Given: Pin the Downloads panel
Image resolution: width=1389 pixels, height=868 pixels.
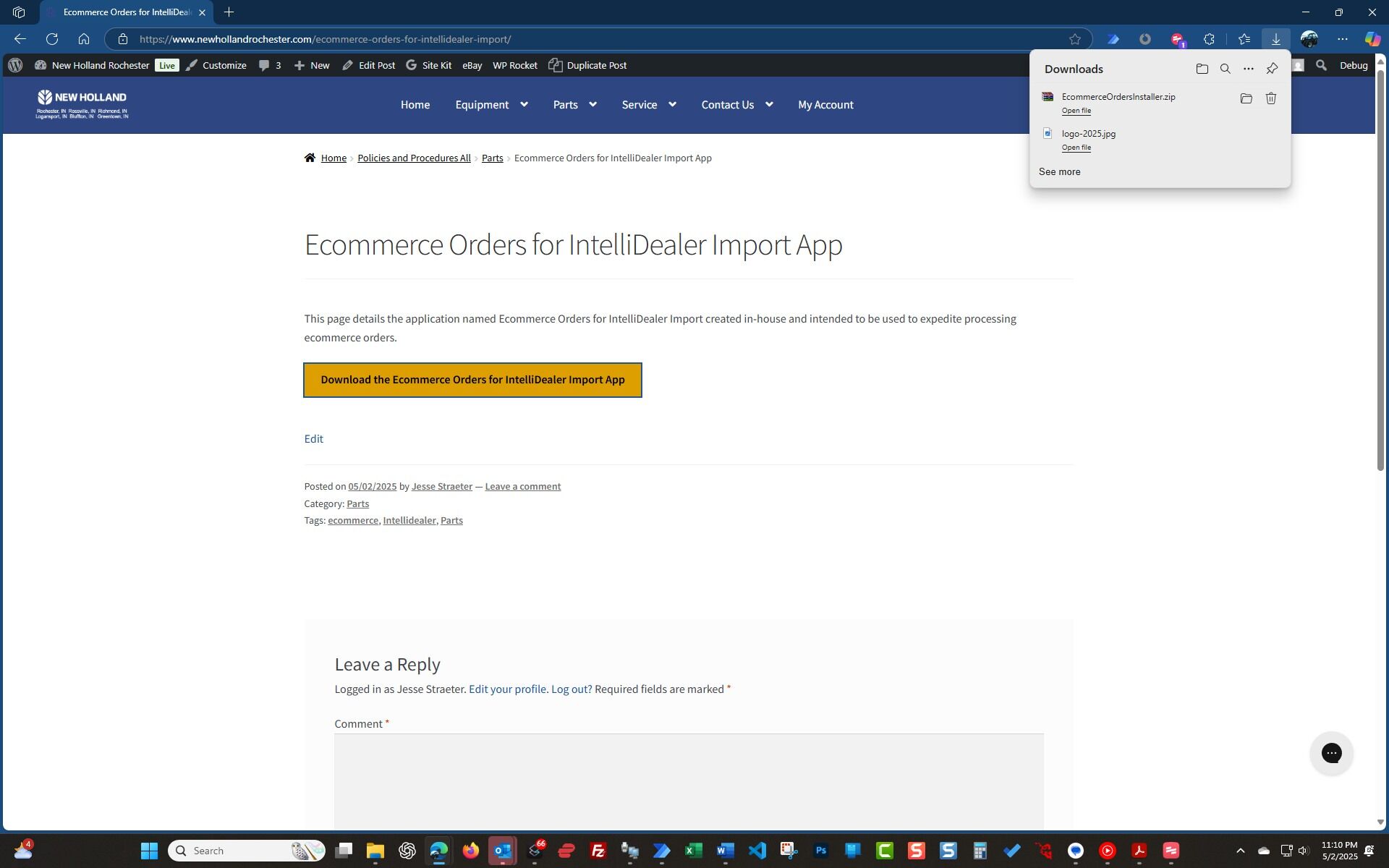Looking at the screenshot, I should (x=1272, y=69).
